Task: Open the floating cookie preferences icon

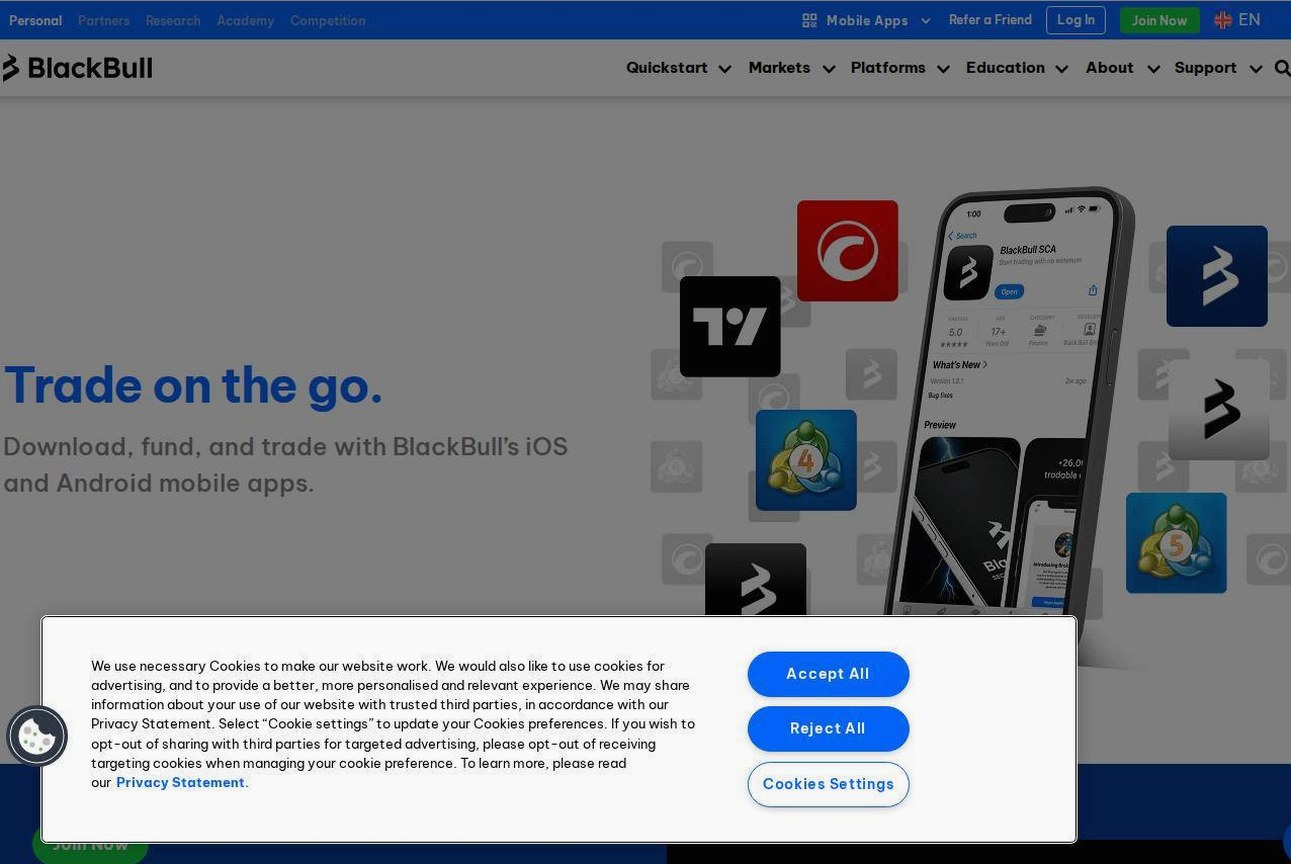Action: tap(37, 737)
